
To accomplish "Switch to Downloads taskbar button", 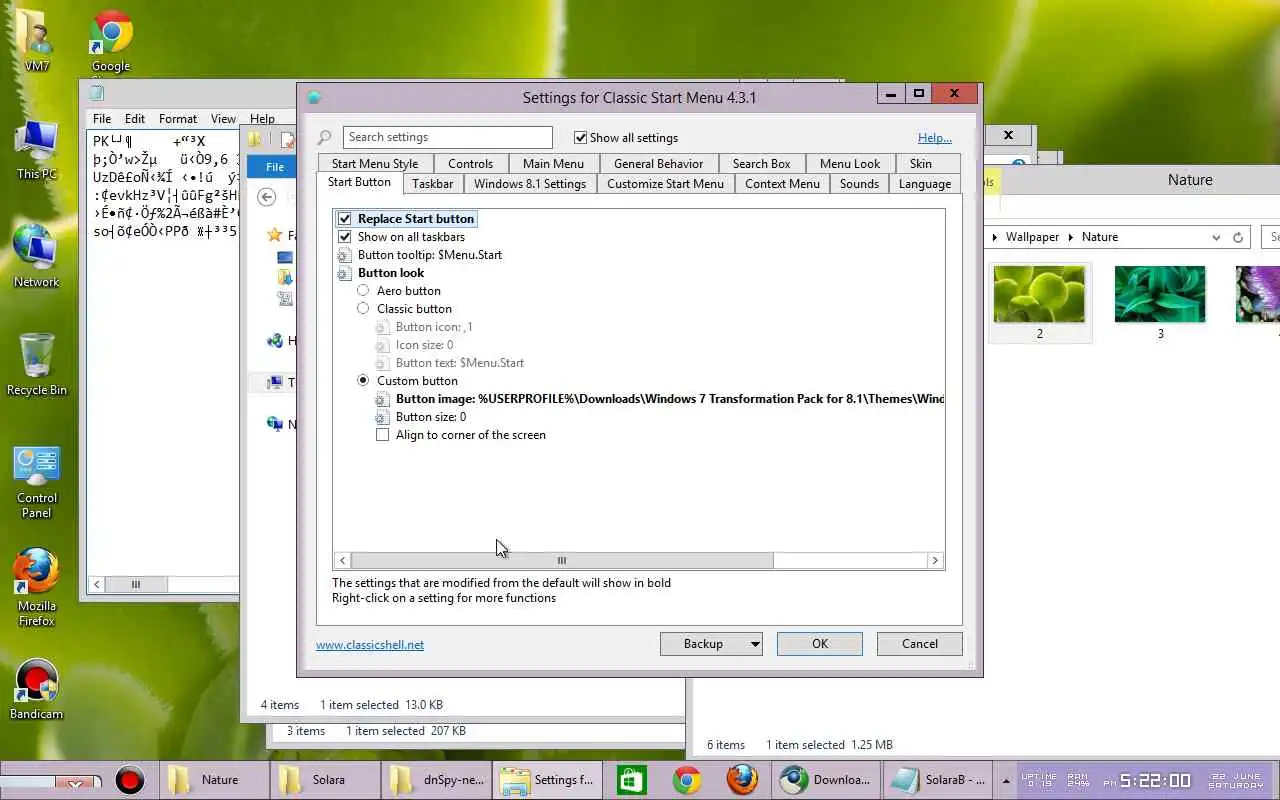I will click(827, 780).
